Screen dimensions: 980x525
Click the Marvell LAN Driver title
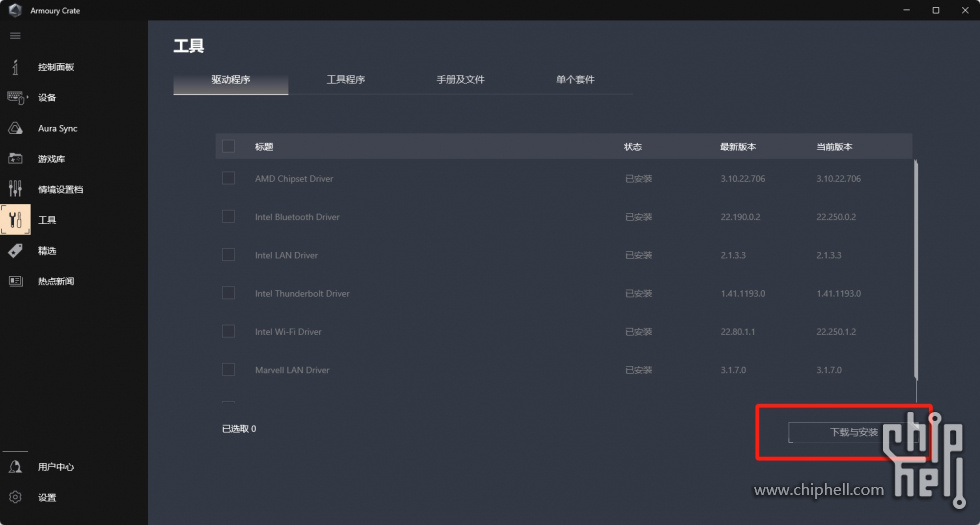tap(292, 370)
